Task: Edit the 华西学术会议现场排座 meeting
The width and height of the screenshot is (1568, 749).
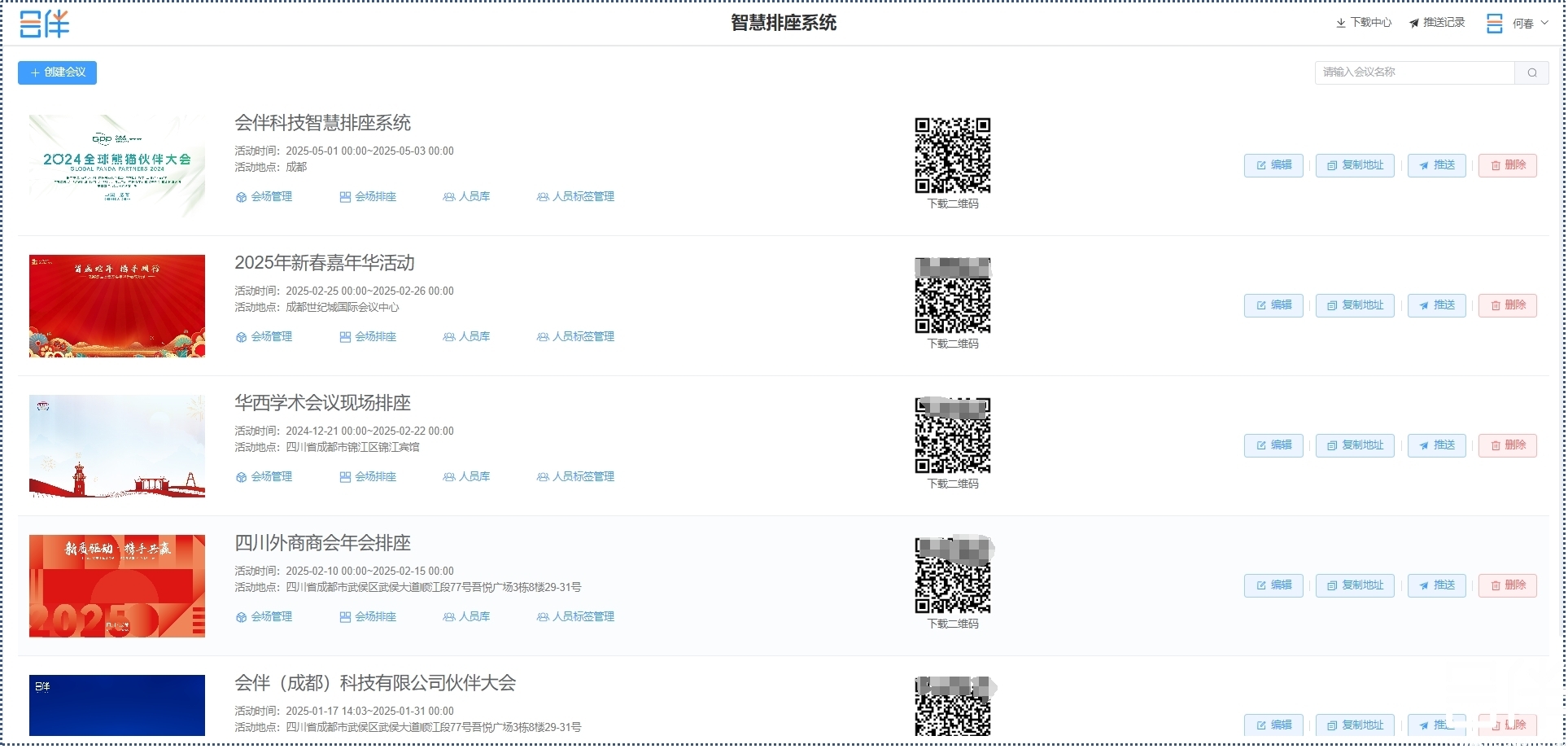Action: [1273, 445]
